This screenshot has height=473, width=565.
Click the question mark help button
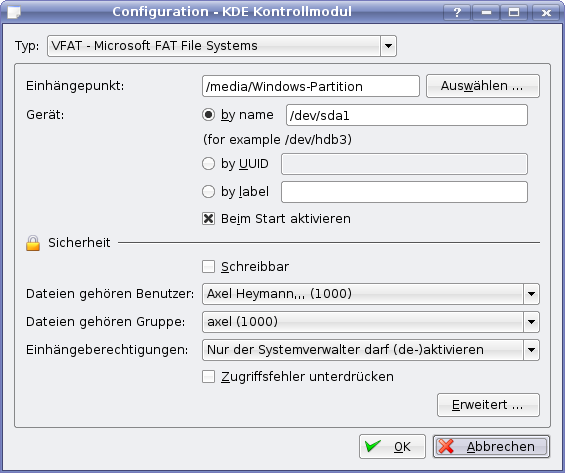[x=457, y=13]
